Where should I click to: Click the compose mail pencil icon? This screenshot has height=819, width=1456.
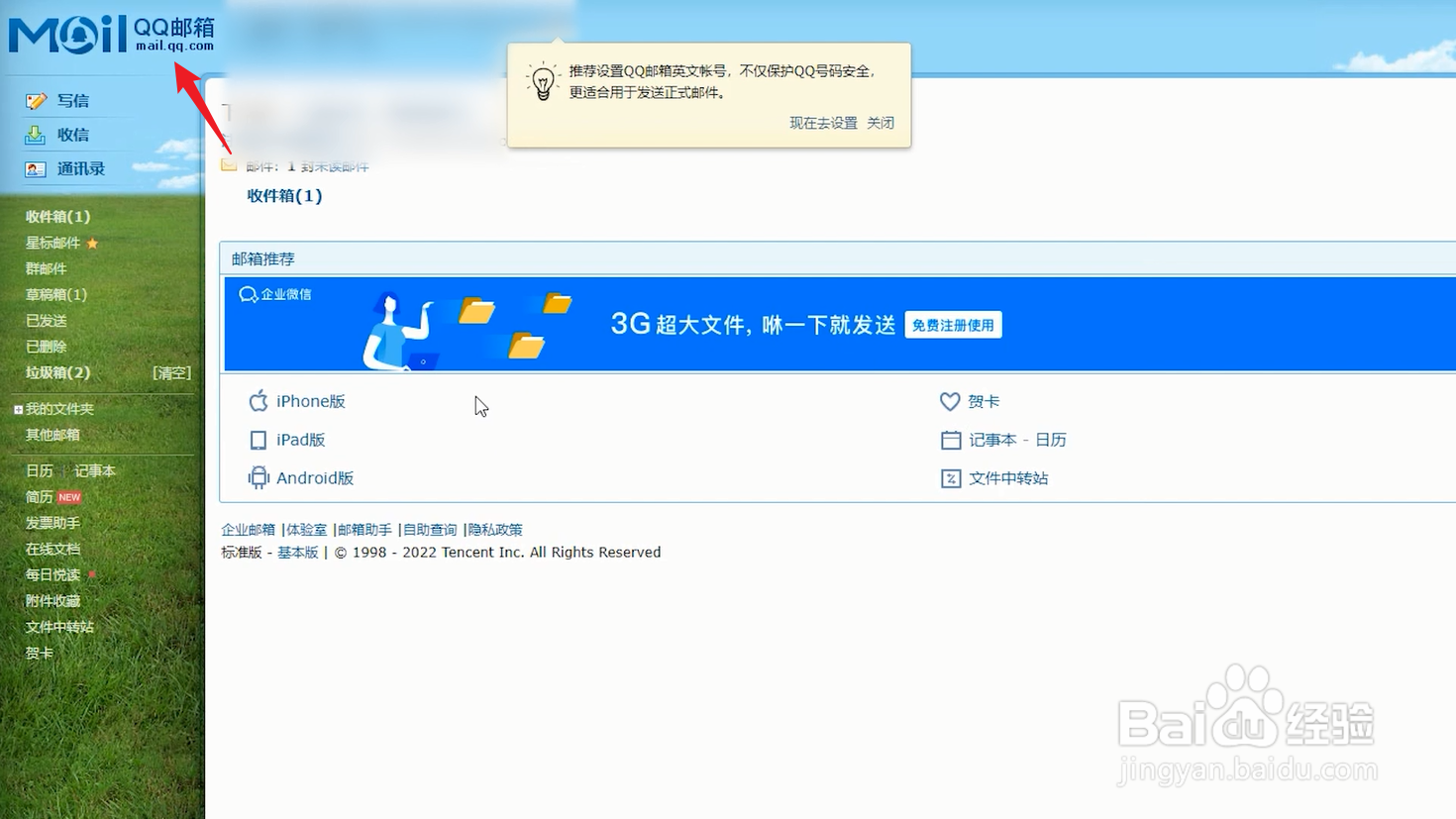[36, 101]
